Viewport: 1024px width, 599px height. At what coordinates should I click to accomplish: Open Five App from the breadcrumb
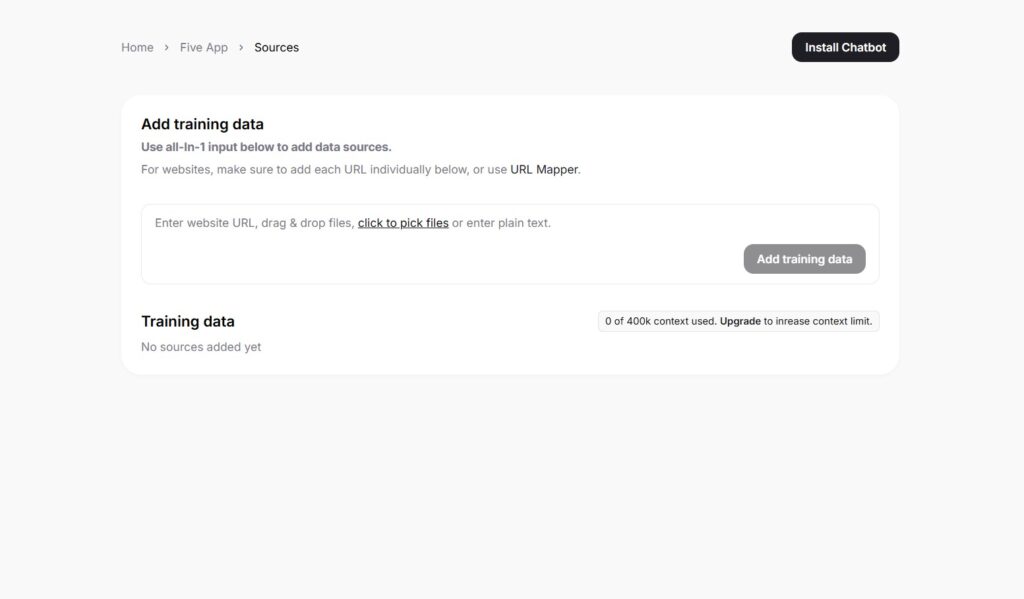tap(204, 47)
